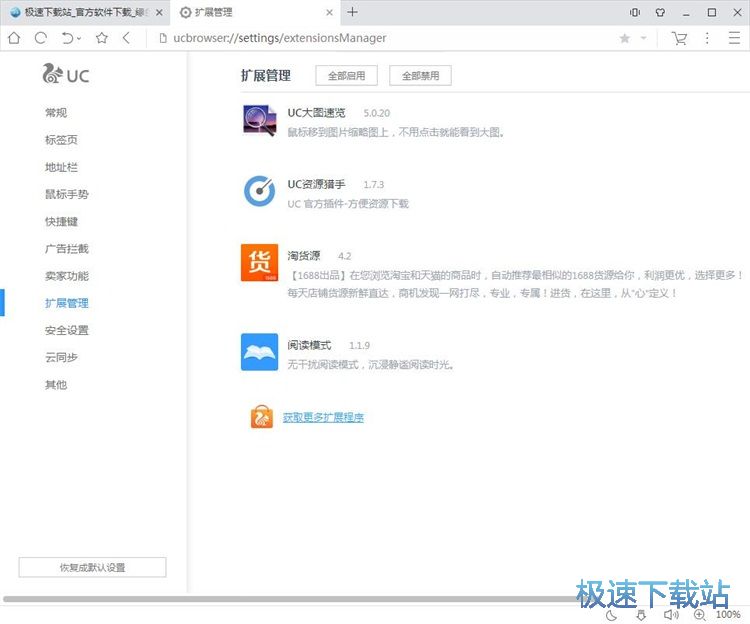This screenshot has height=624, width=750.
Task: Open the shopping cart icon in the toolbar
Action: [x=679, y=38]
